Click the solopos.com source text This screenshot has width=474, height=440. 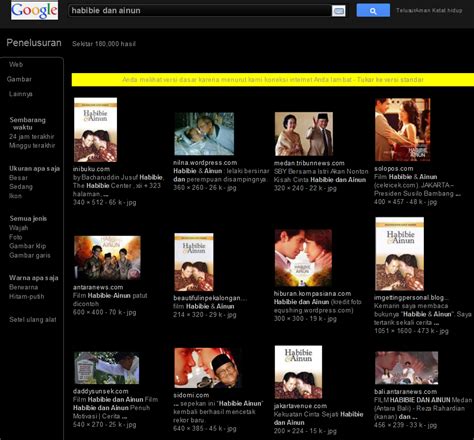[393, 168]
